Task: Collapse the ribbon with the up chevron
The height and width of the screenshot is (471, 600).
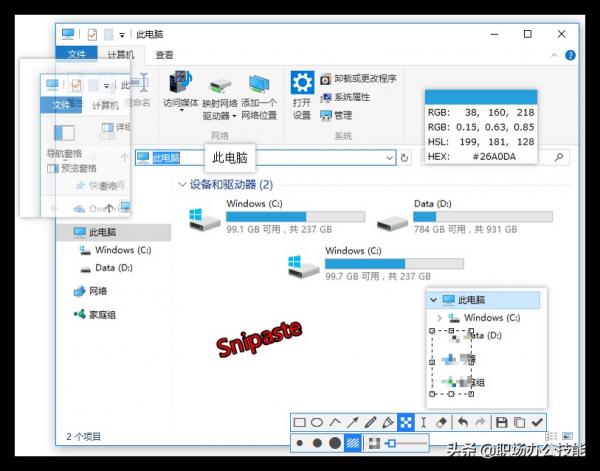Action: [x=554, y=55]
